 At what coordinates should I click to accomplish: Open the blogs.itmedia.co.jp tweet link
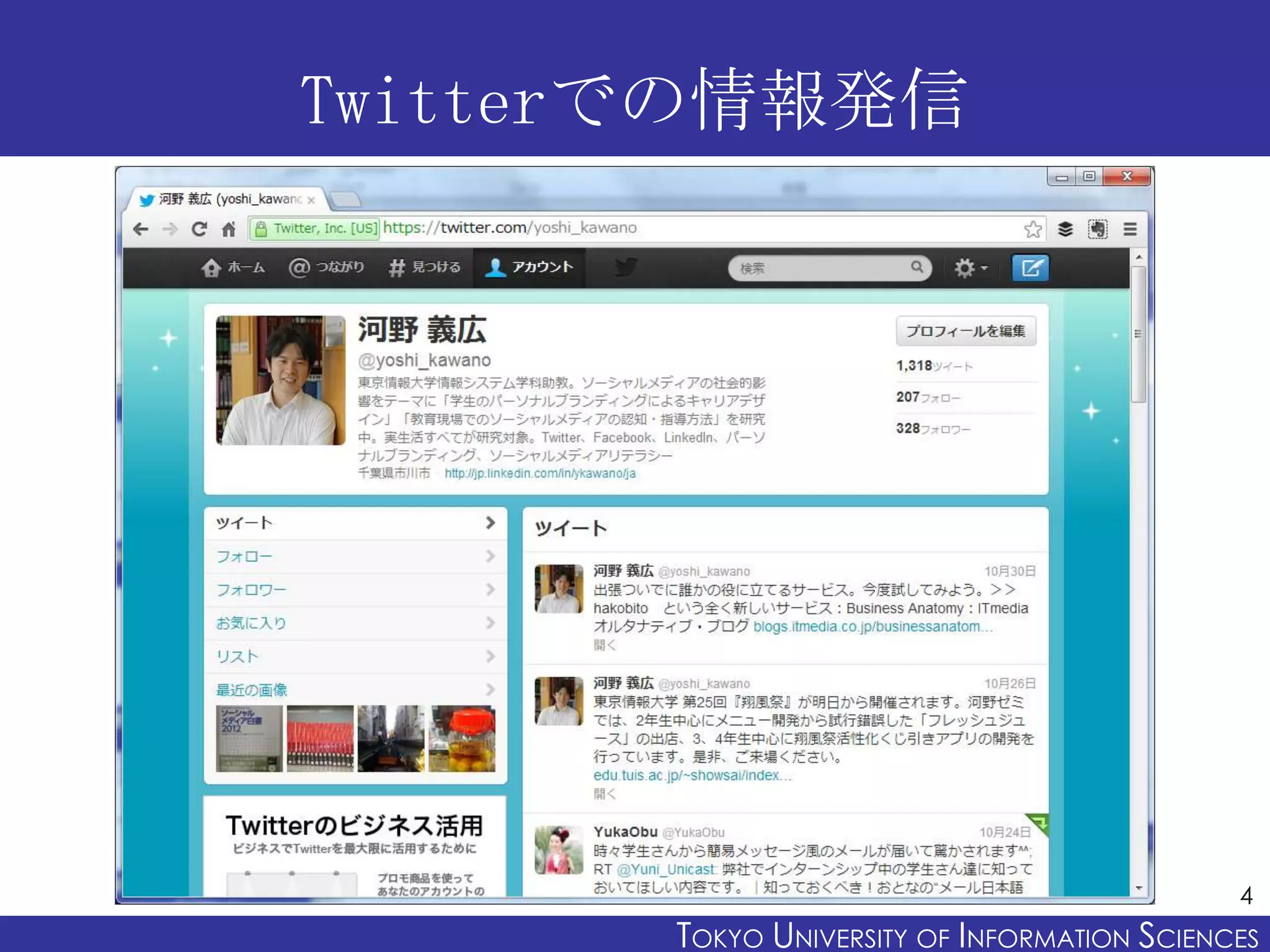(873, 627)
